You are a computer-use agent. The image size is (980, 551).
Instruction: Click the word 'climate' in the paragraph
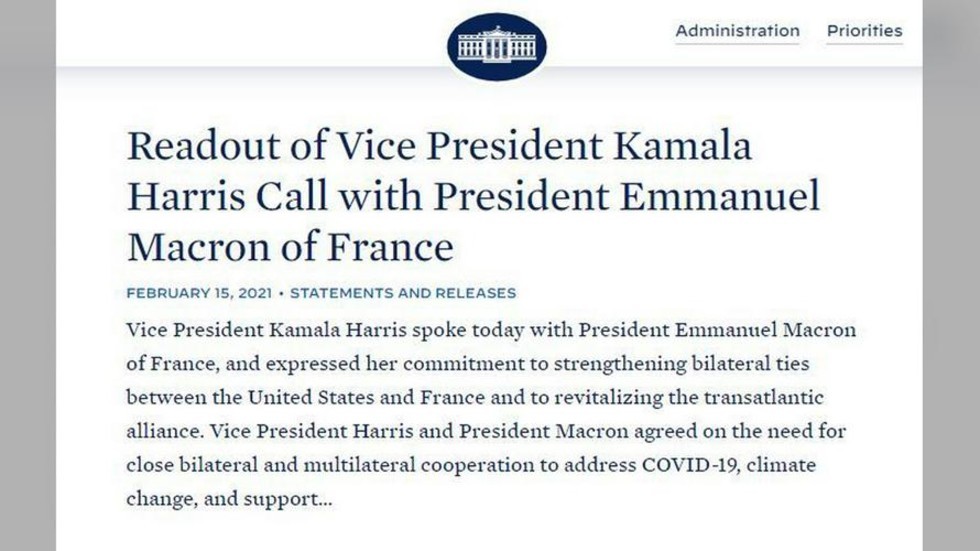tap(781, 465)
